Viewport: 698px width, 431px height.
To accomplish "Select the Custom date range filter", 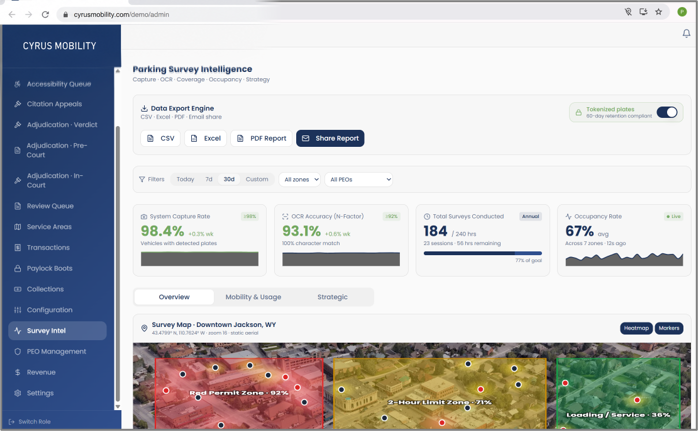I will [x=257, y=179].
